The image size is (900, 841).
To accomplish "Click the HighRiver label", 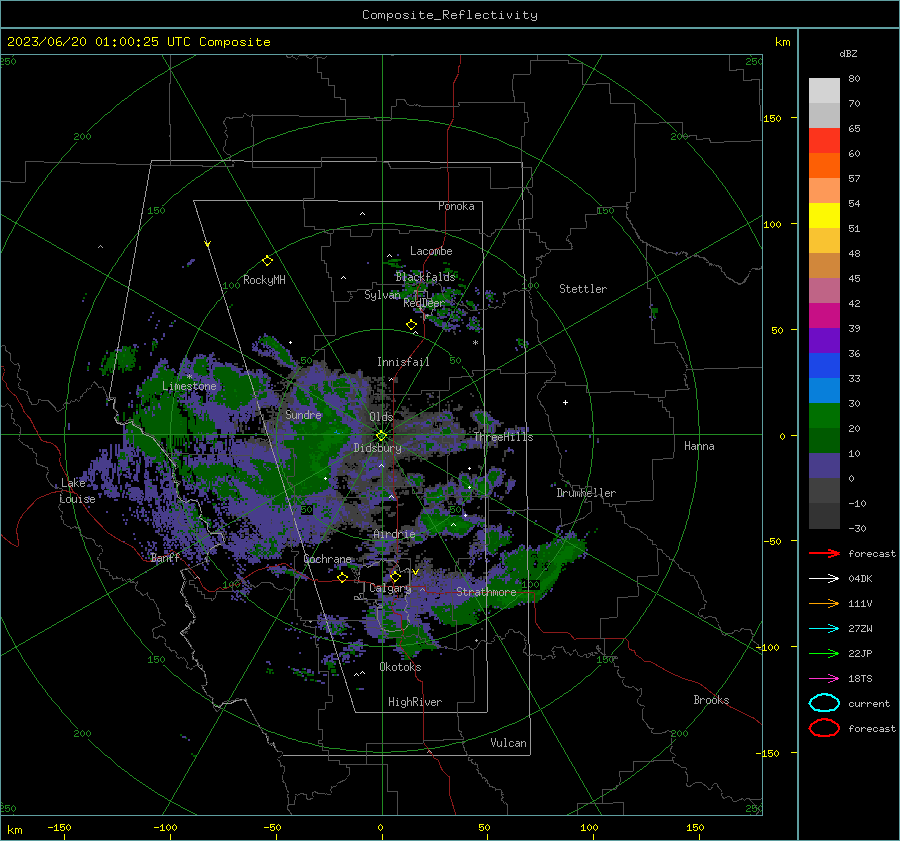I will (x=415, y=702).
